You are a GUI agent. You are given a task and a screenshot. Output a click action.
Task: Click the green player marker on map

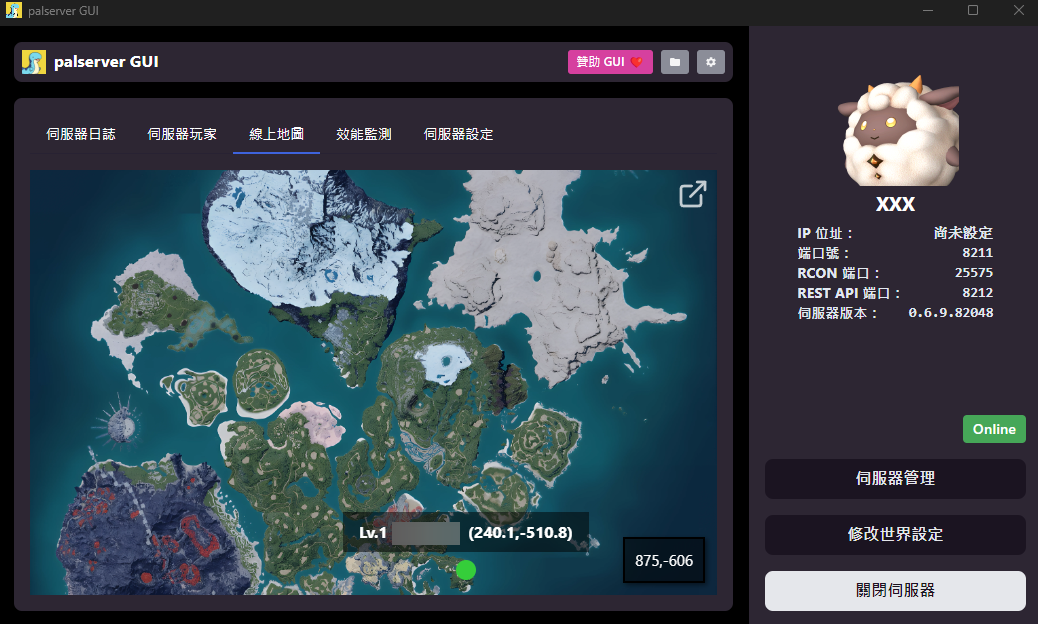click(466, 570)
